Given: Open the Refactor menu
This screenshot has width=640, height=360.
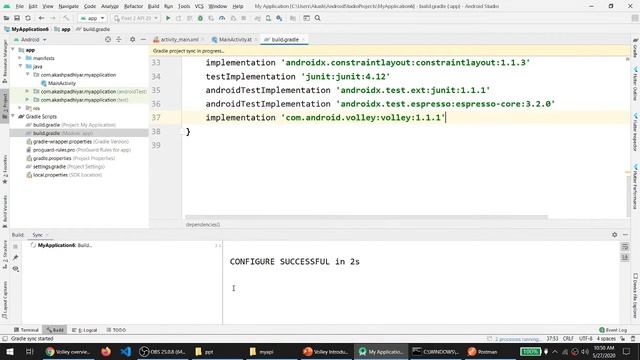Looking at the screenshot, I should coord(133,6).
